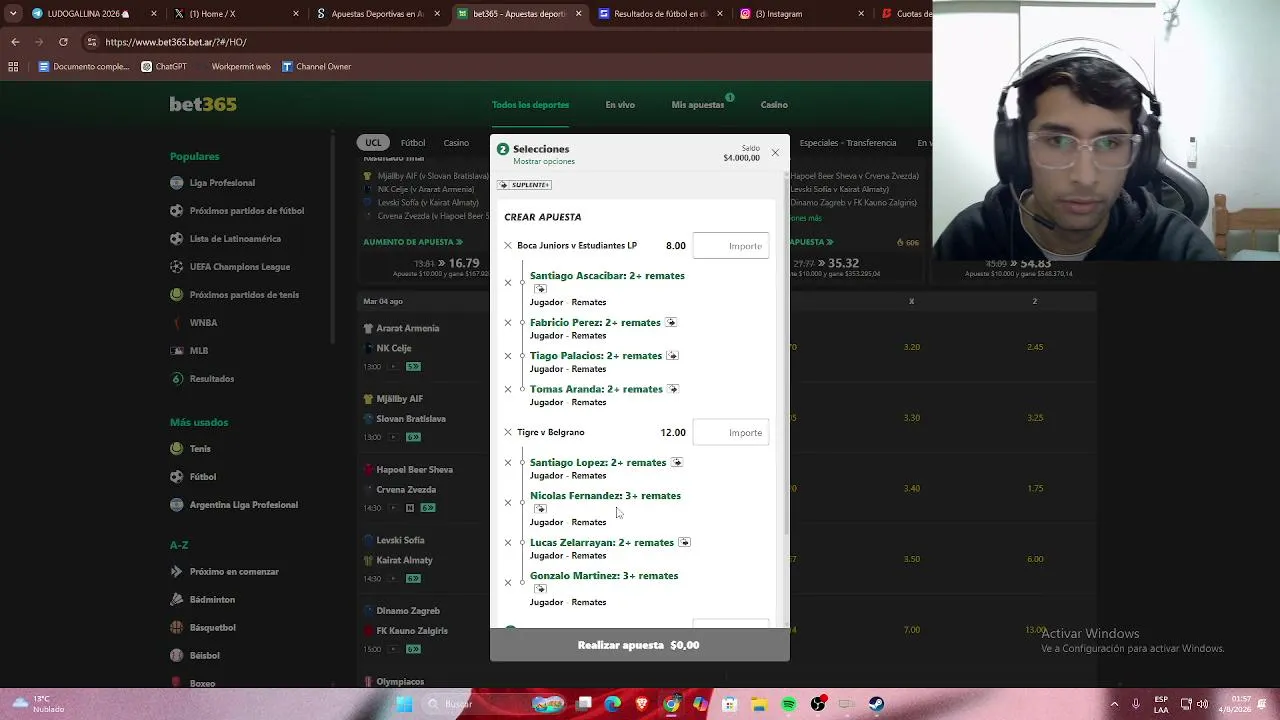Open Steam from taskbar
1280x720 pixels.
(x=876, y=704)
